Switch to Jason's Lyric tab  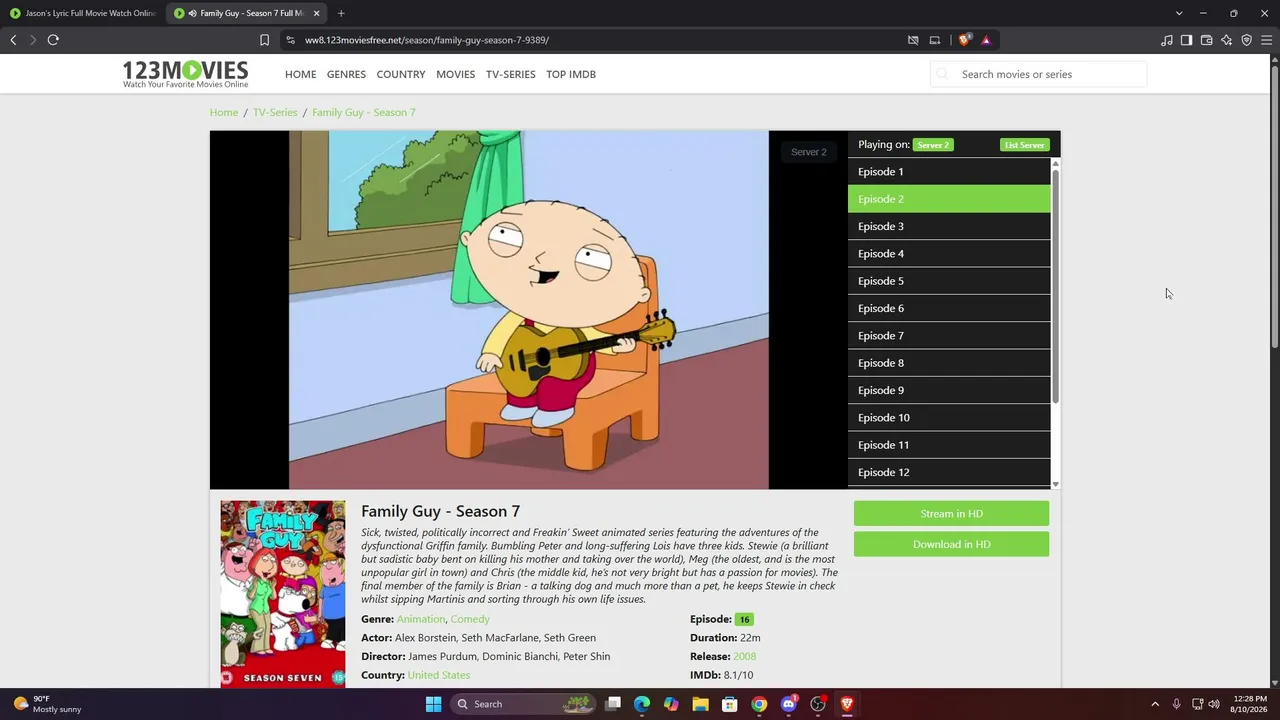(83, 13)
